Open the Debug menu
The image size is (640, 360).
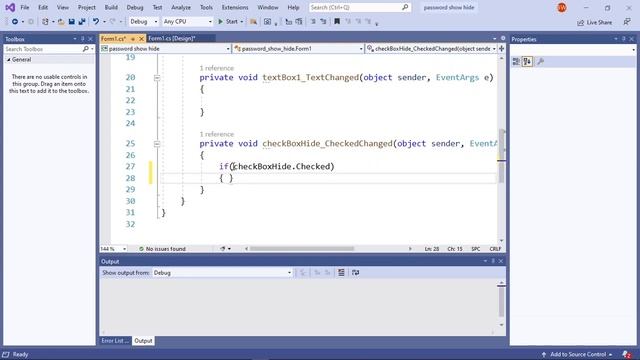click(135, 7)
